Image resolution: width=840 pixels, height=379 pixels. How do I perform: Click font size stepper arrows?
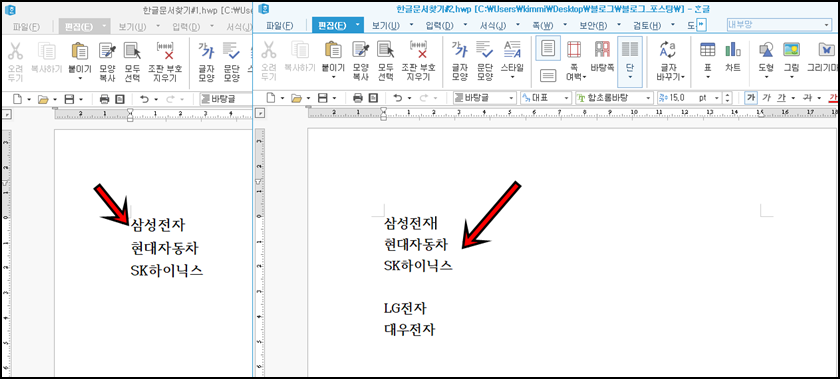tap(727, 98)
